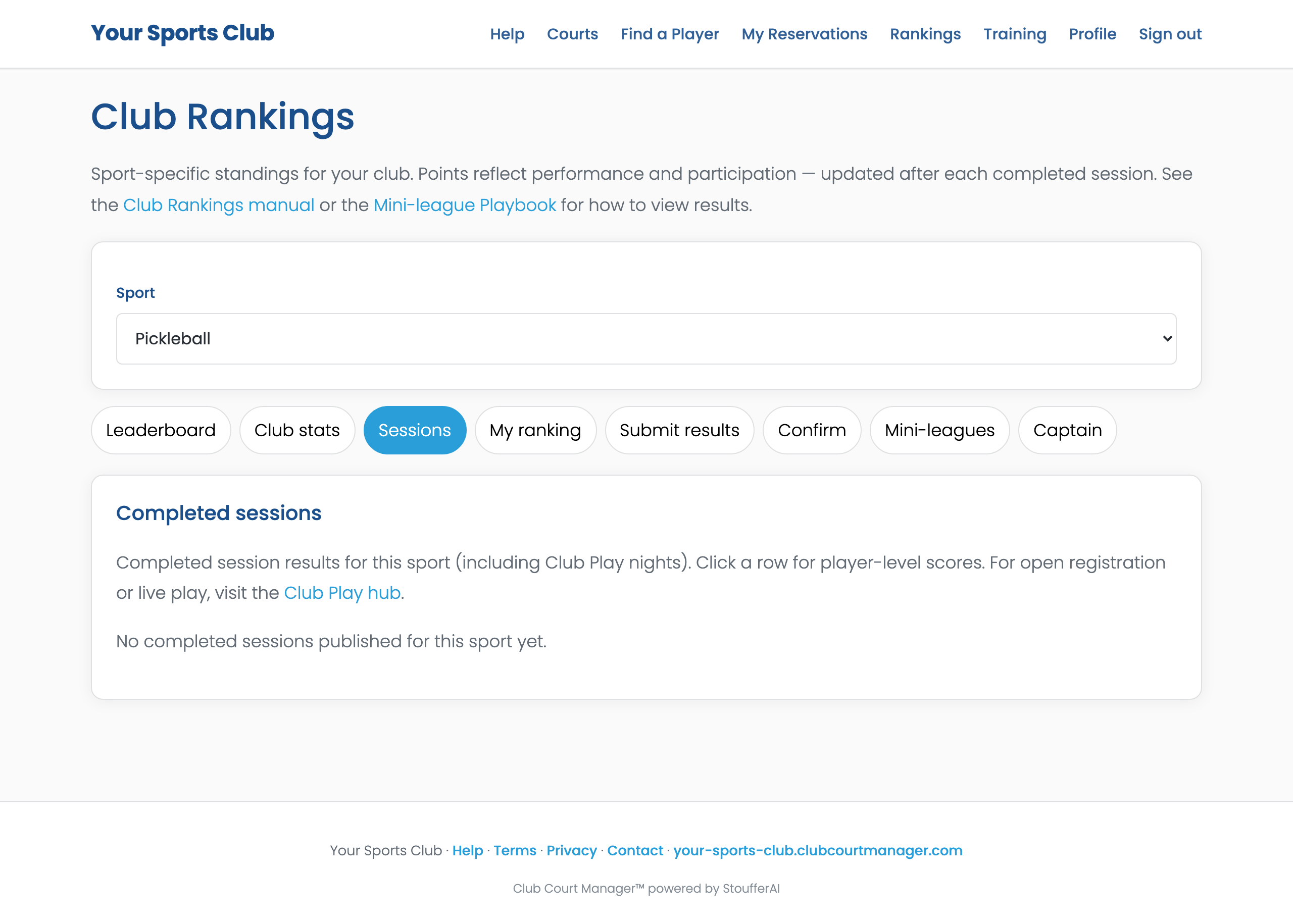Open the Club Rankings manual link
The width and height of the screenshot is (1293, 924).
tap(219, 205)
